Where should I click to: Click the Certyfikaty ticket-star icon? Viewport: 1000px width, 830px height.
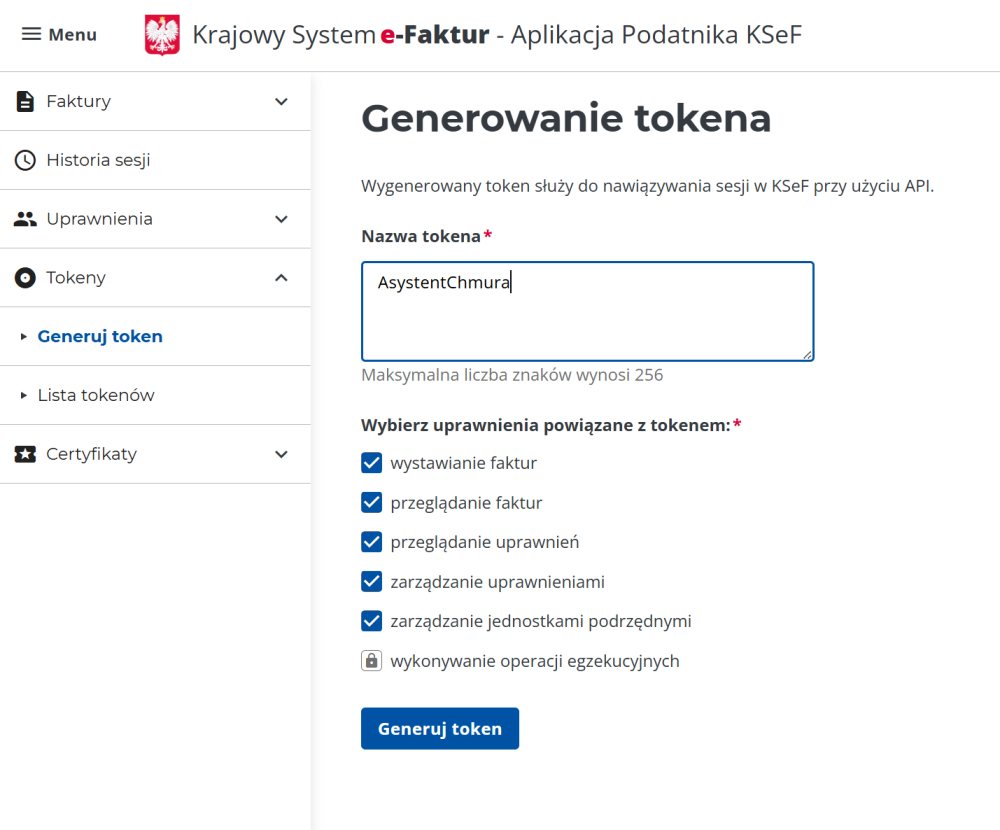[25, 454]
